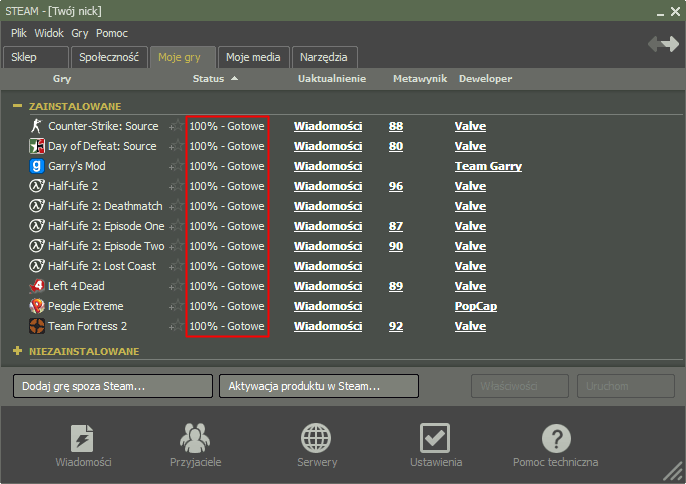Screen dimensions: 686x484
Task: Sort by the Gry column header
Action: (62, 79)
